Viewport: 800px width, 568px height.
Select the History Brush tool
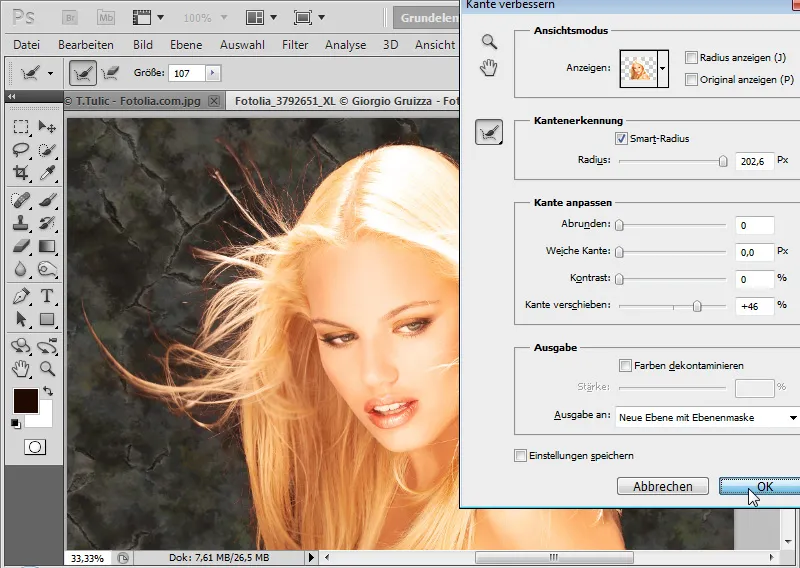[47, 223]
